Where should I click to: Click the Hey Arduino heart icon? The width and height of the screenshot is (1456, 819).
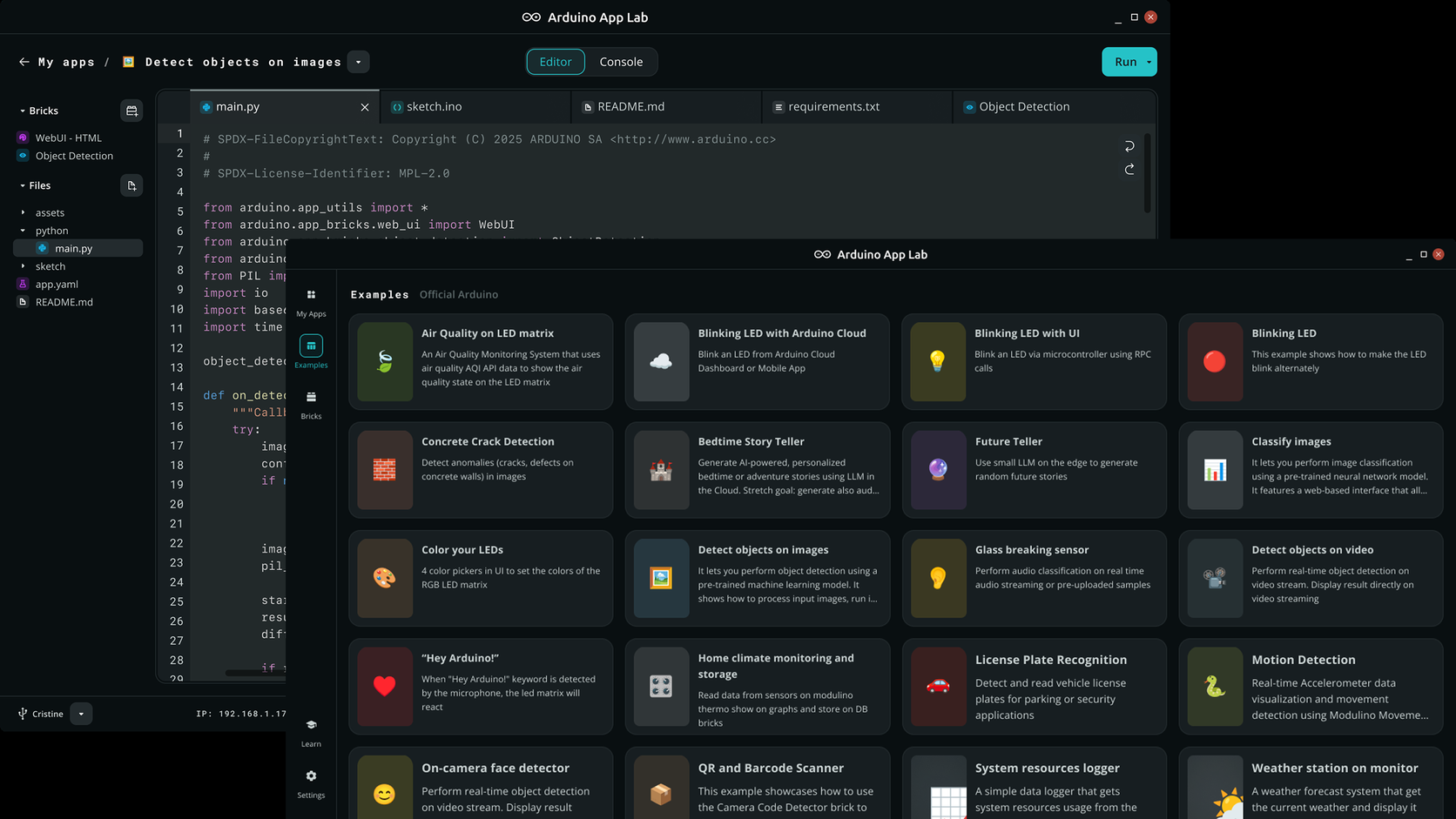point(385,686)
